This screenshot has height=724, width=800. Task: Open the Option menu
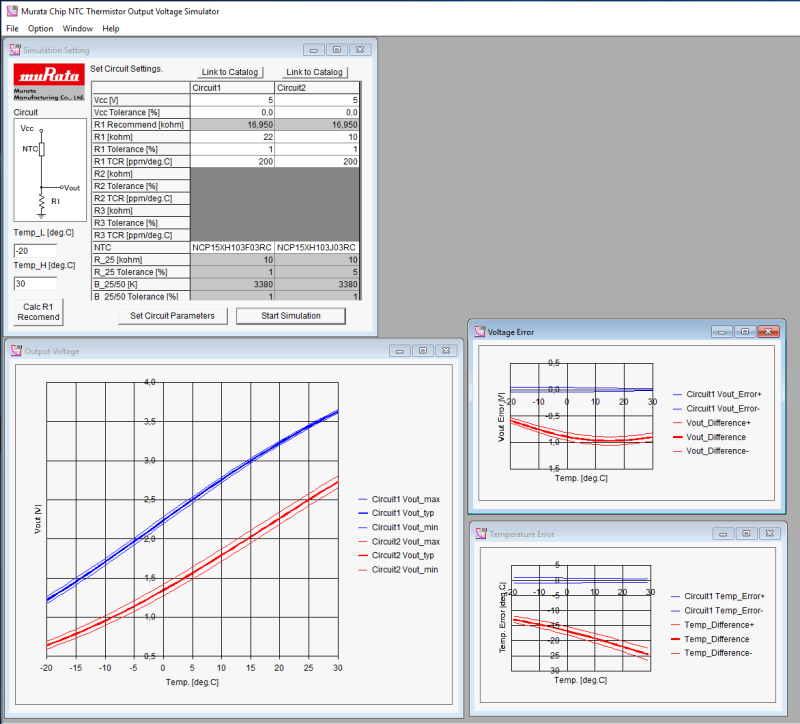coord(41,29)
